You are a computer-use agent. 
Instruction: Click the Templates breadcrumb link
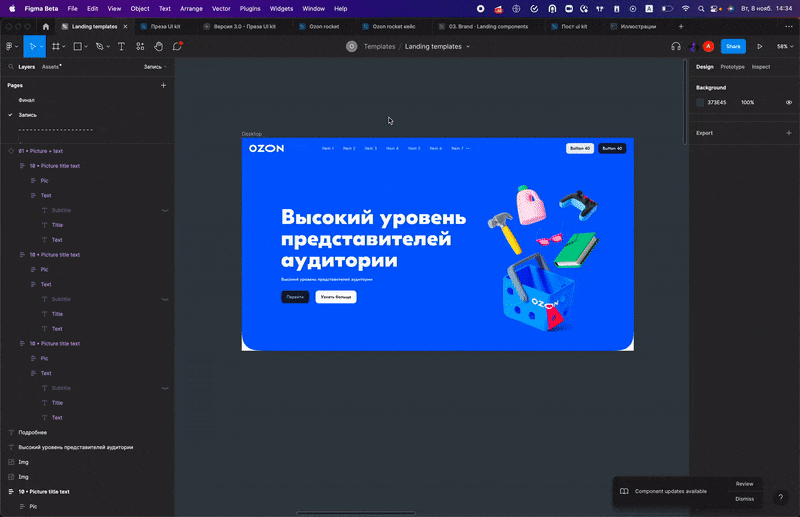(x=379, y=46)
